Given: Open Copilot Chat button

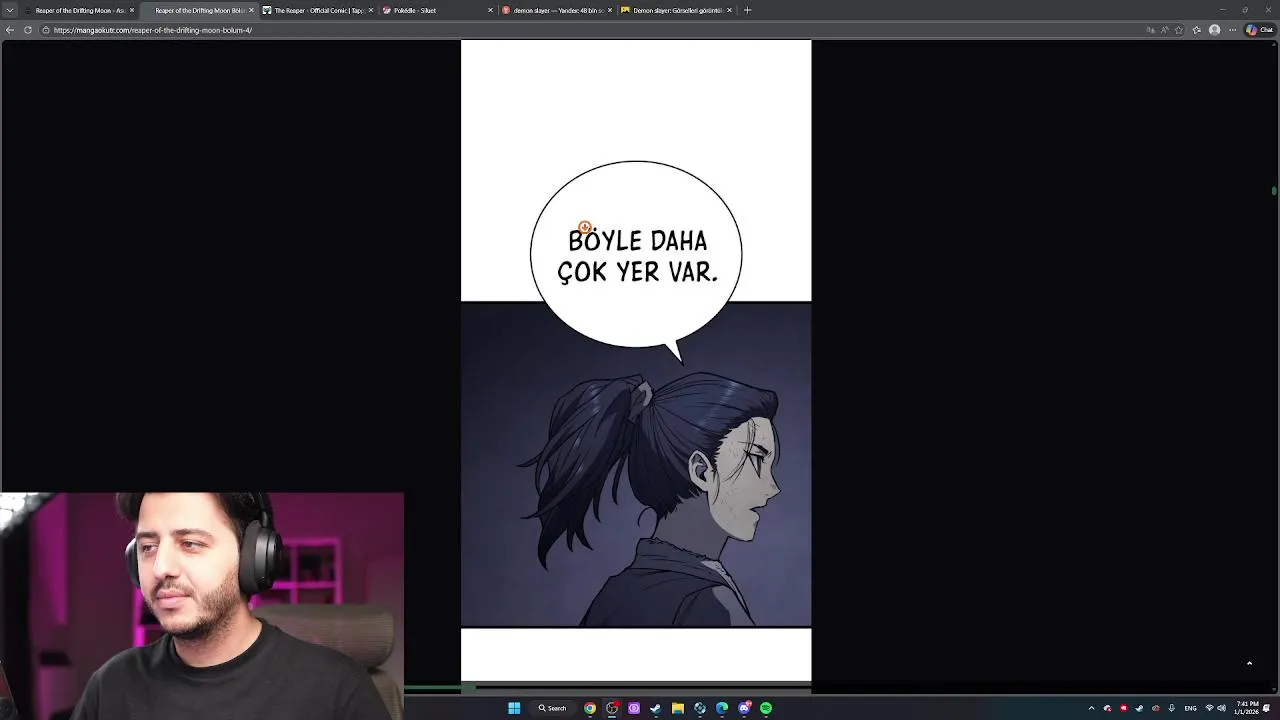Looking at the screenshot, I should (1259, 30).
